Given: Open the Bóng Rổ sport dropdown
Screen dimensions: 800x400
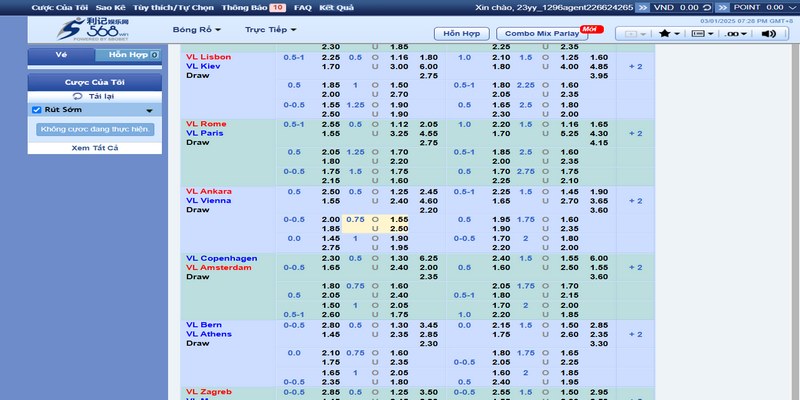Looking at the screenshot, I should [x=197, y=31].
